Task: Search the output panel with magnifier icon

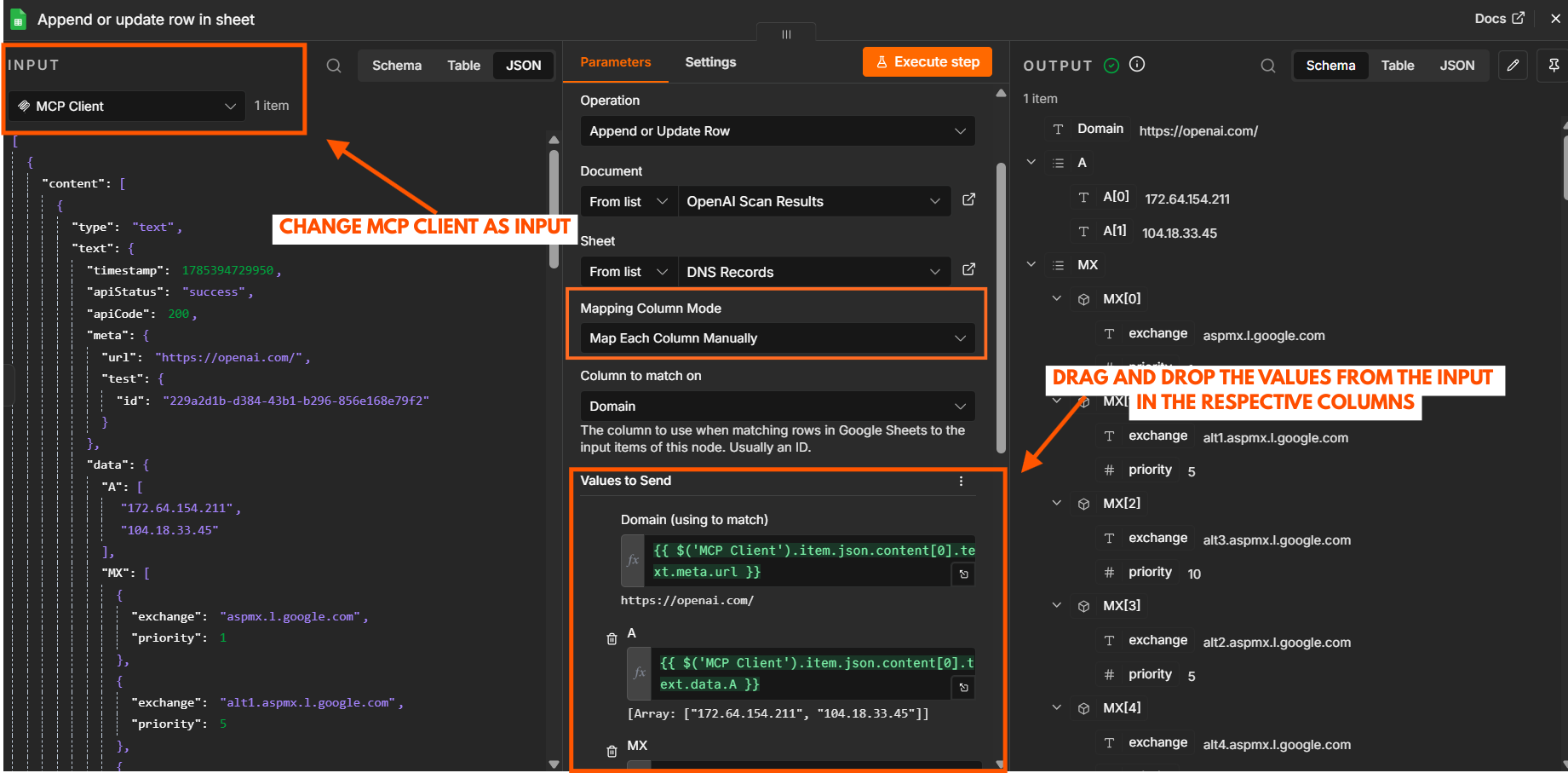Action: (1268, 66)
